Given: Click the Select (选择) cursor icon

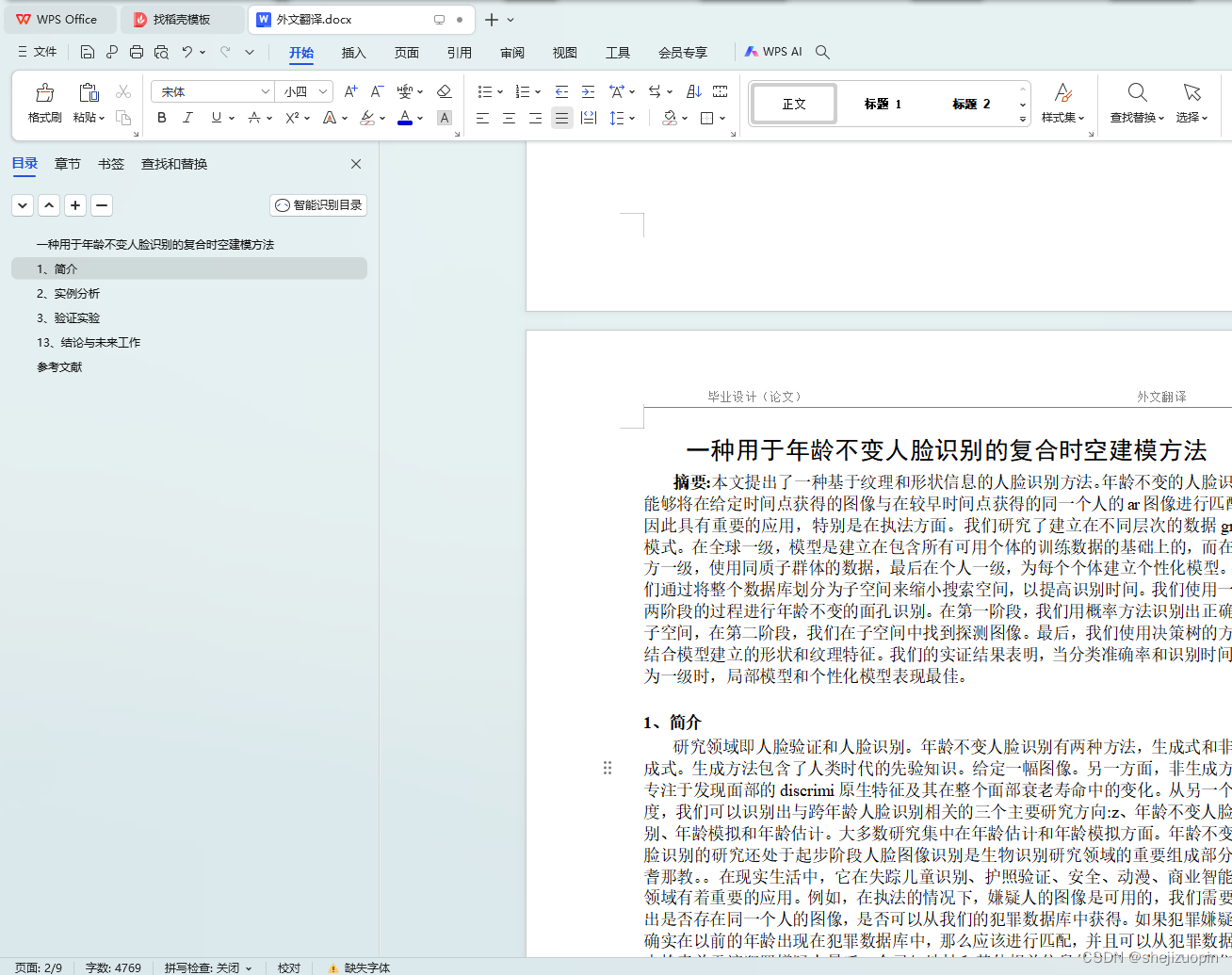Looking at the screenshot, I should coord(1191,92).
